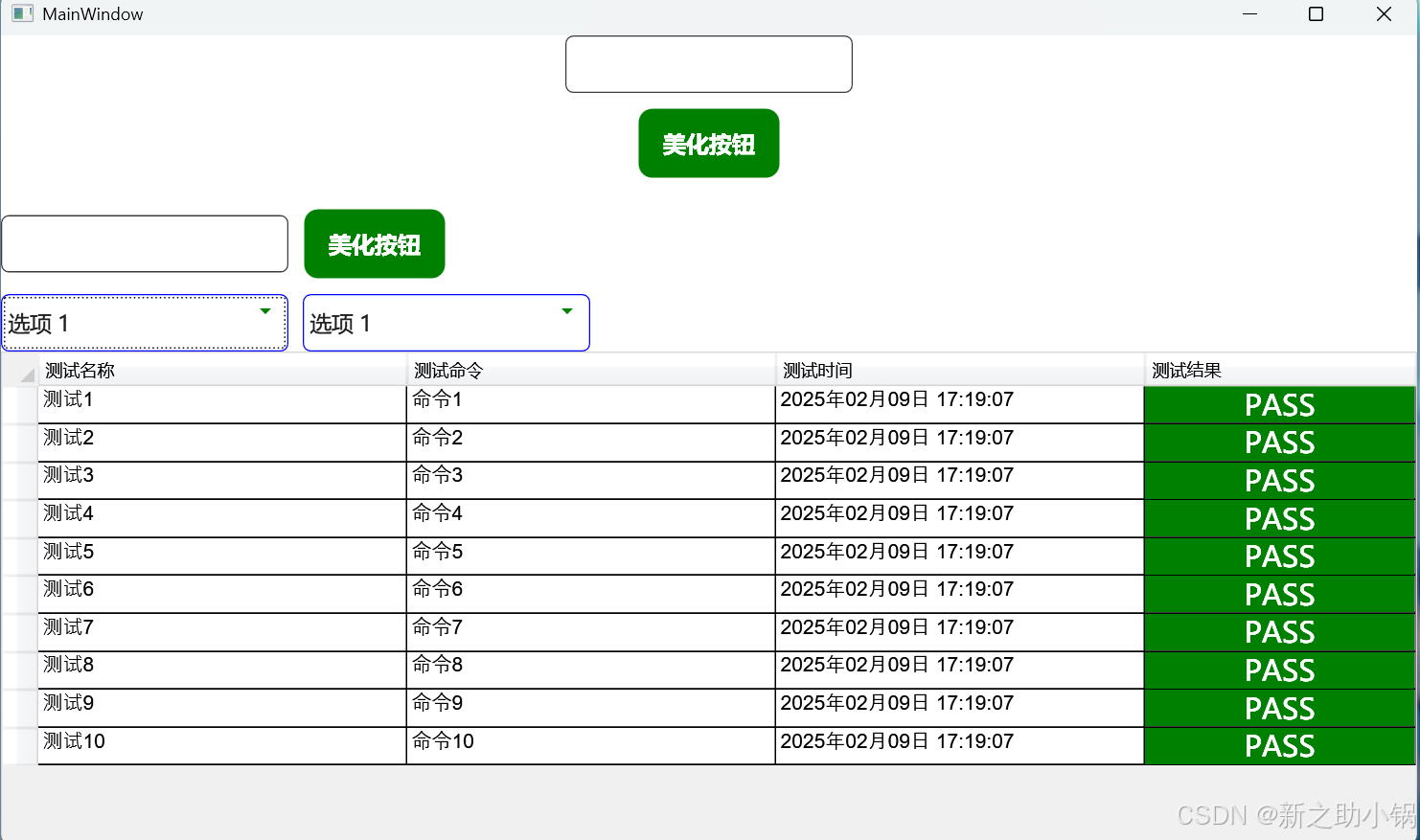Select the row header of the 测试10 row
The image size is (1420, 840).
tap(20, 746)
